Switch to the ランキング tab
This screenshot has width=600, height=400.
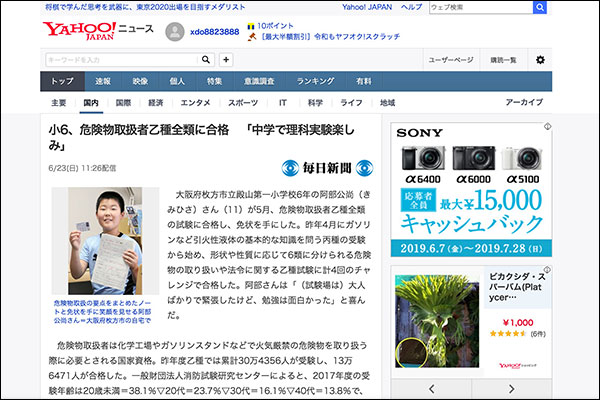coord(314,81)
